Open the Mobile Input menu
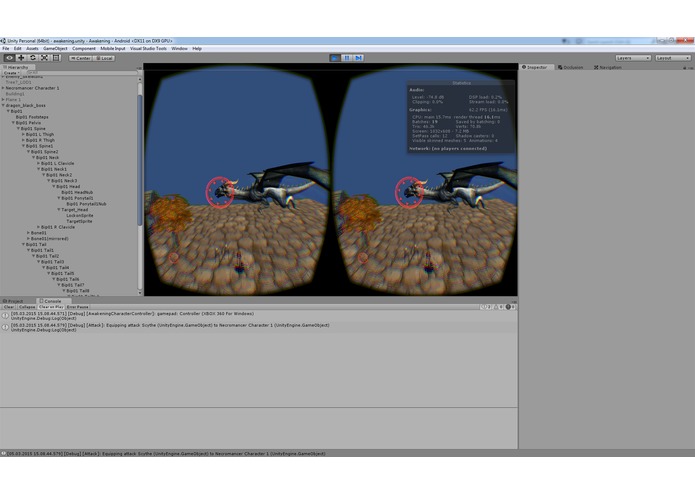Viewport: 695px width, 494px height. pyautogui.click(x=113, y=48)
